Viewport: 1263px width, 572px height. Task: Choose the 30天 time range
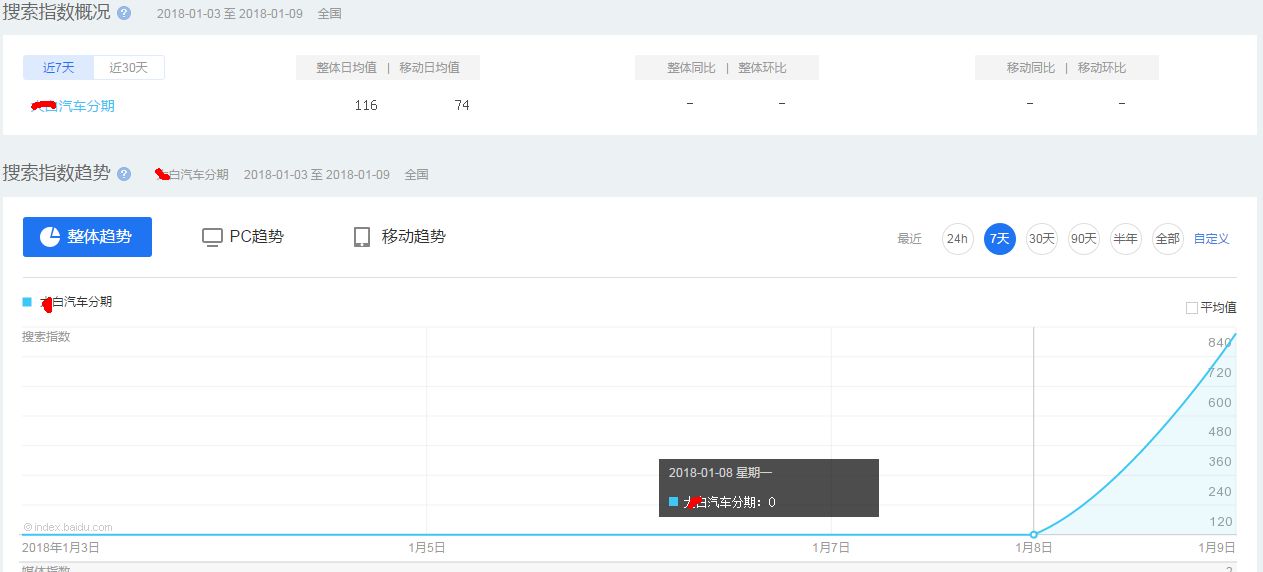coord(1041,239)
